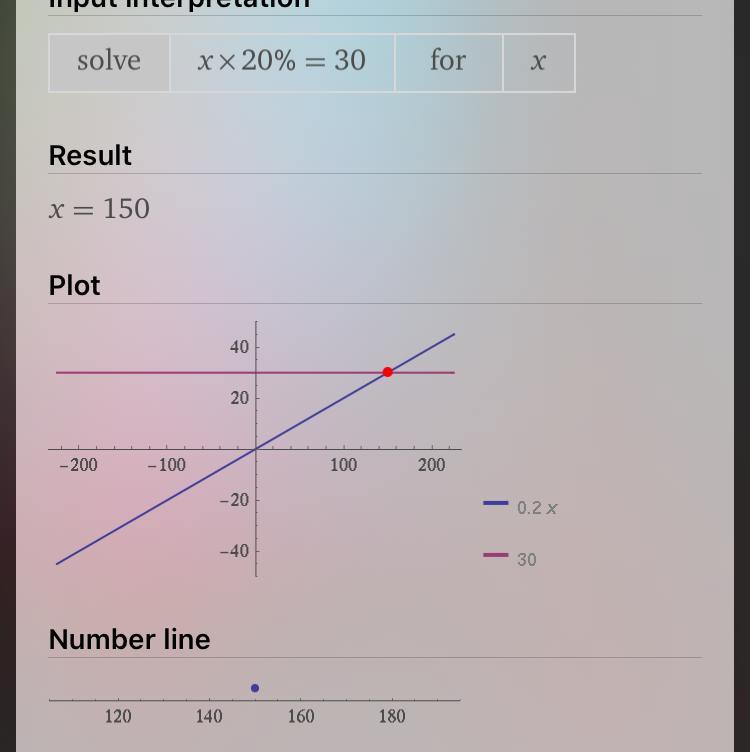750x752 pixels.
Task: Click the "Plot" section heading
Action: [74, 286]
